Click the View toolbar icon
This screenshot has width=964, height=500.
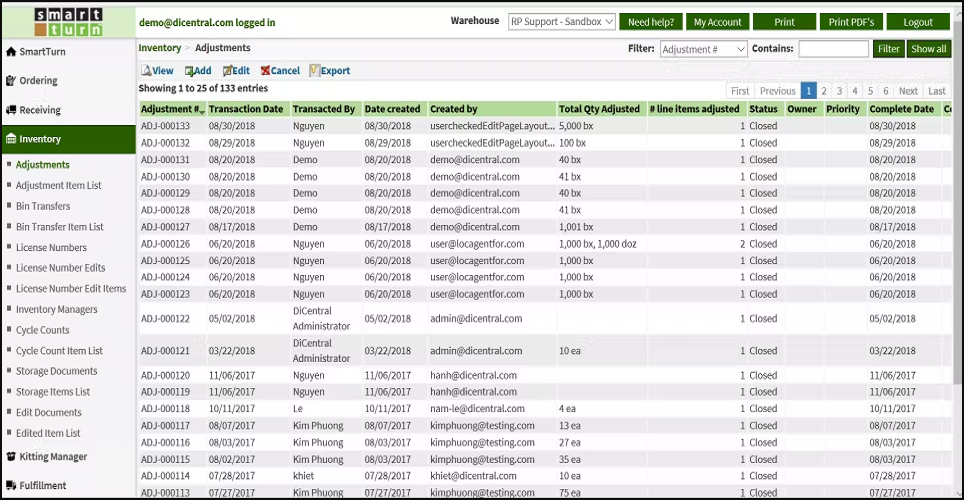tap(146, 71)
